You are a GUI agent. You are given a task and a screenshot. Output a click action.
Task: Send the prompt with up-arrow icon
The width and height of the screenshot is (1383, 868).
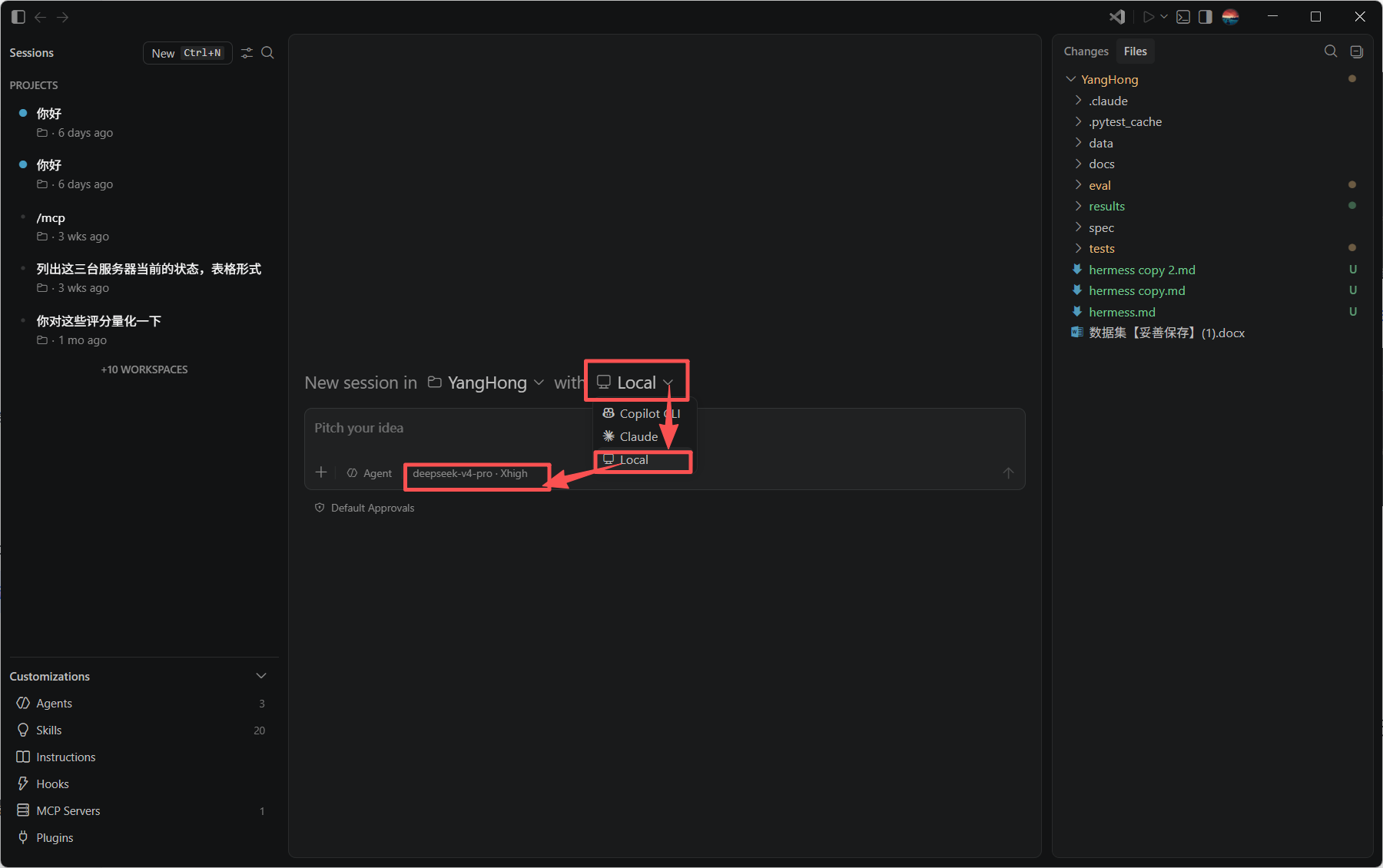[x=1008, y=473]
